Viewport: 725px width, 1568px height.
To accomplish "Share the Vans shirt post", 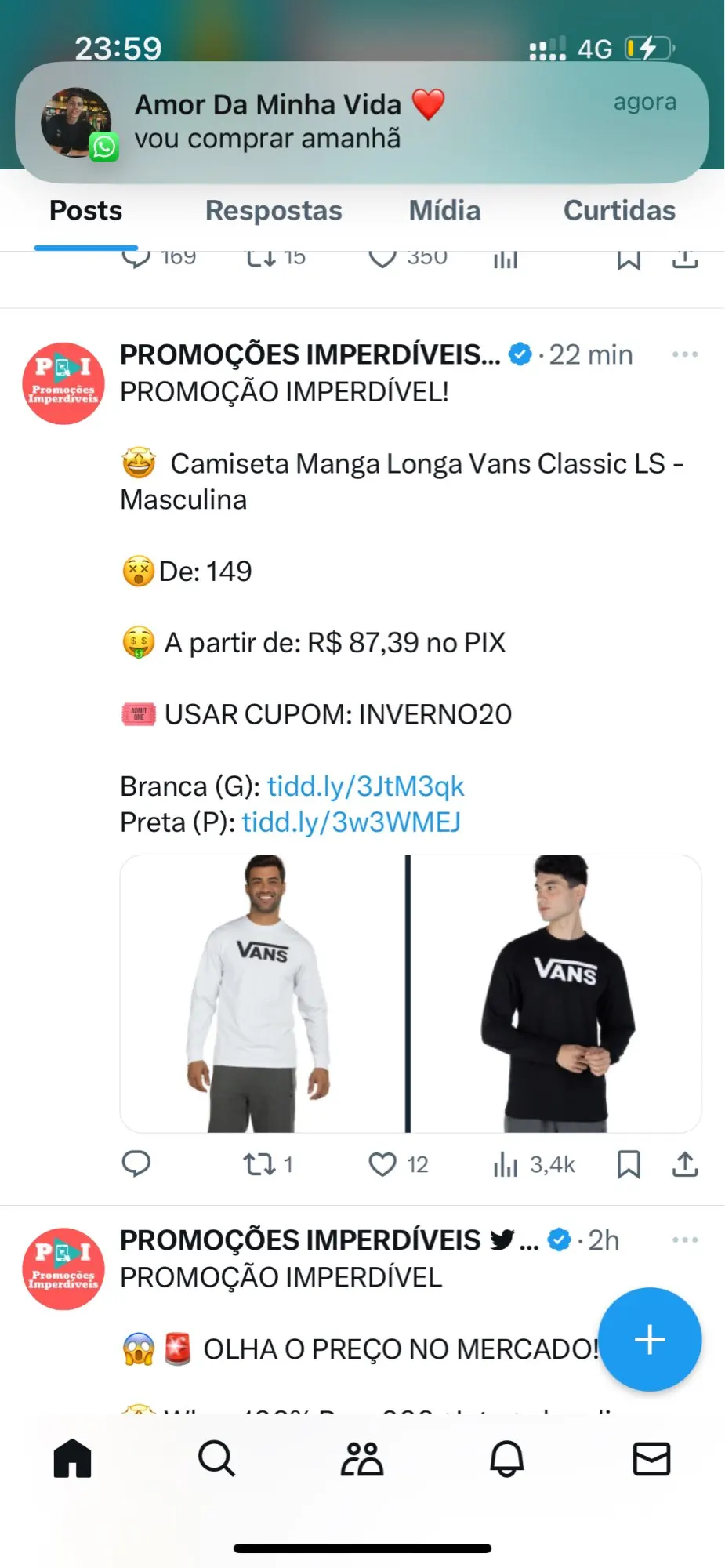I will [x=685, y=1164].
